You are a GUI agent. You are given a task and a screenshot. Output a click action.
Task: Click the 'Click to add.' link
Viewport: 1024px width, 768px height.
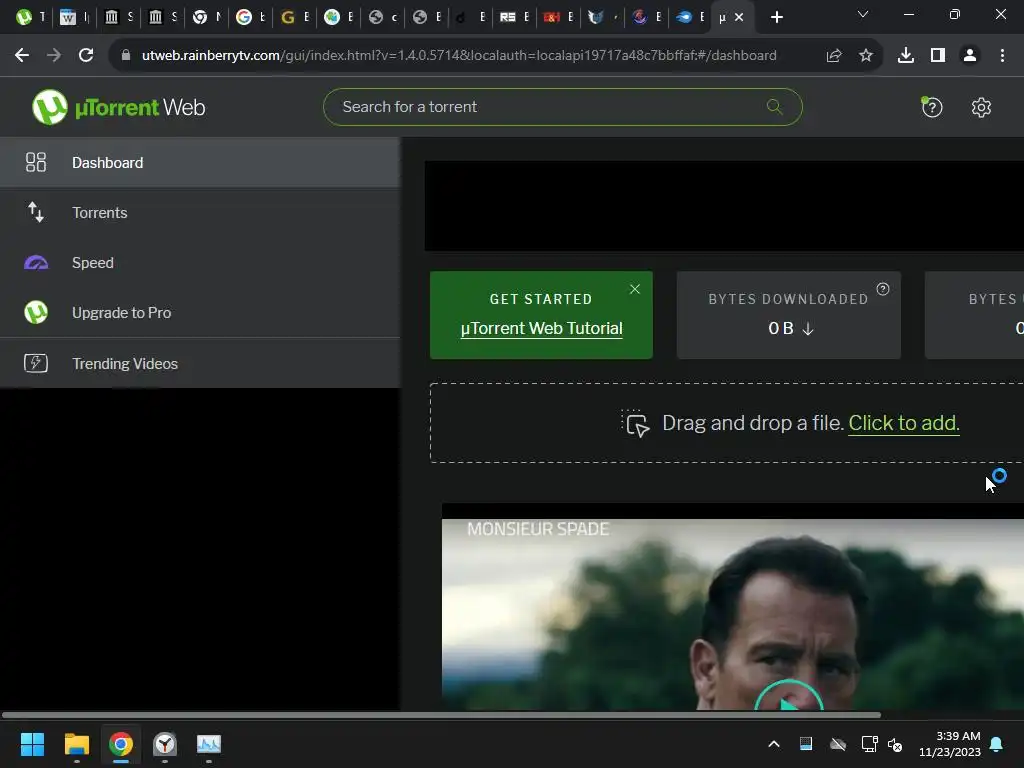904,423
